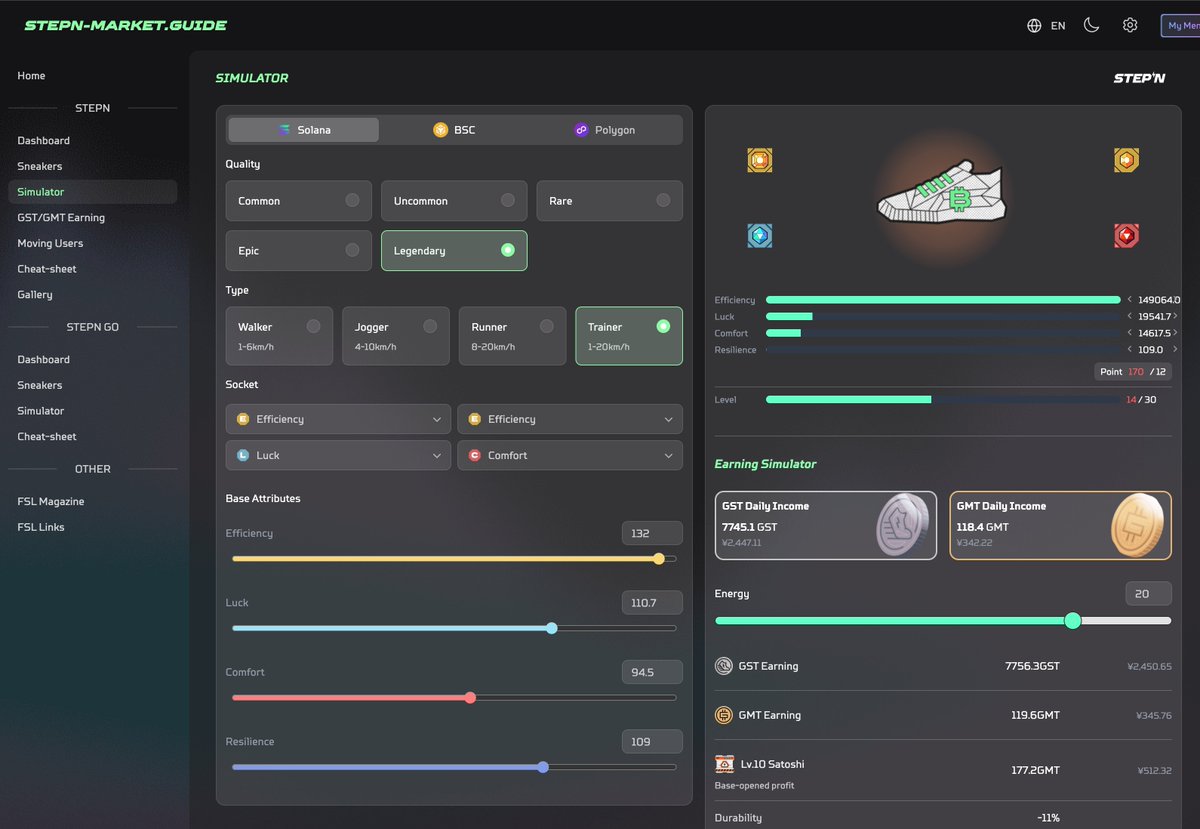Click the top-right yellow gem socket icon
The image size is (1200, 829).
click(x=1127, y=160)
